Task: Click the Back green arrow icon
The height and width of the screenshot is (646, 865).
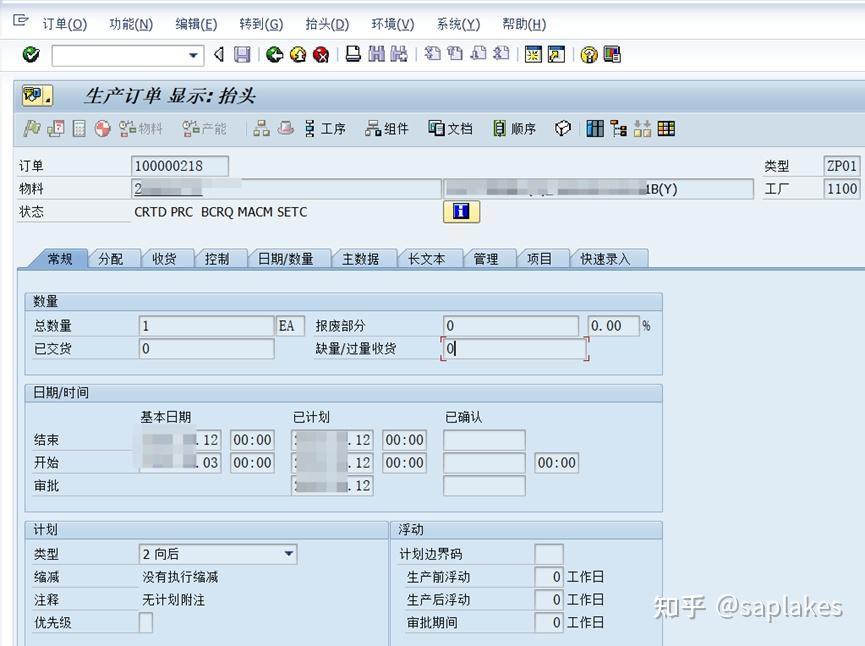Action: (x=271, y=57)
